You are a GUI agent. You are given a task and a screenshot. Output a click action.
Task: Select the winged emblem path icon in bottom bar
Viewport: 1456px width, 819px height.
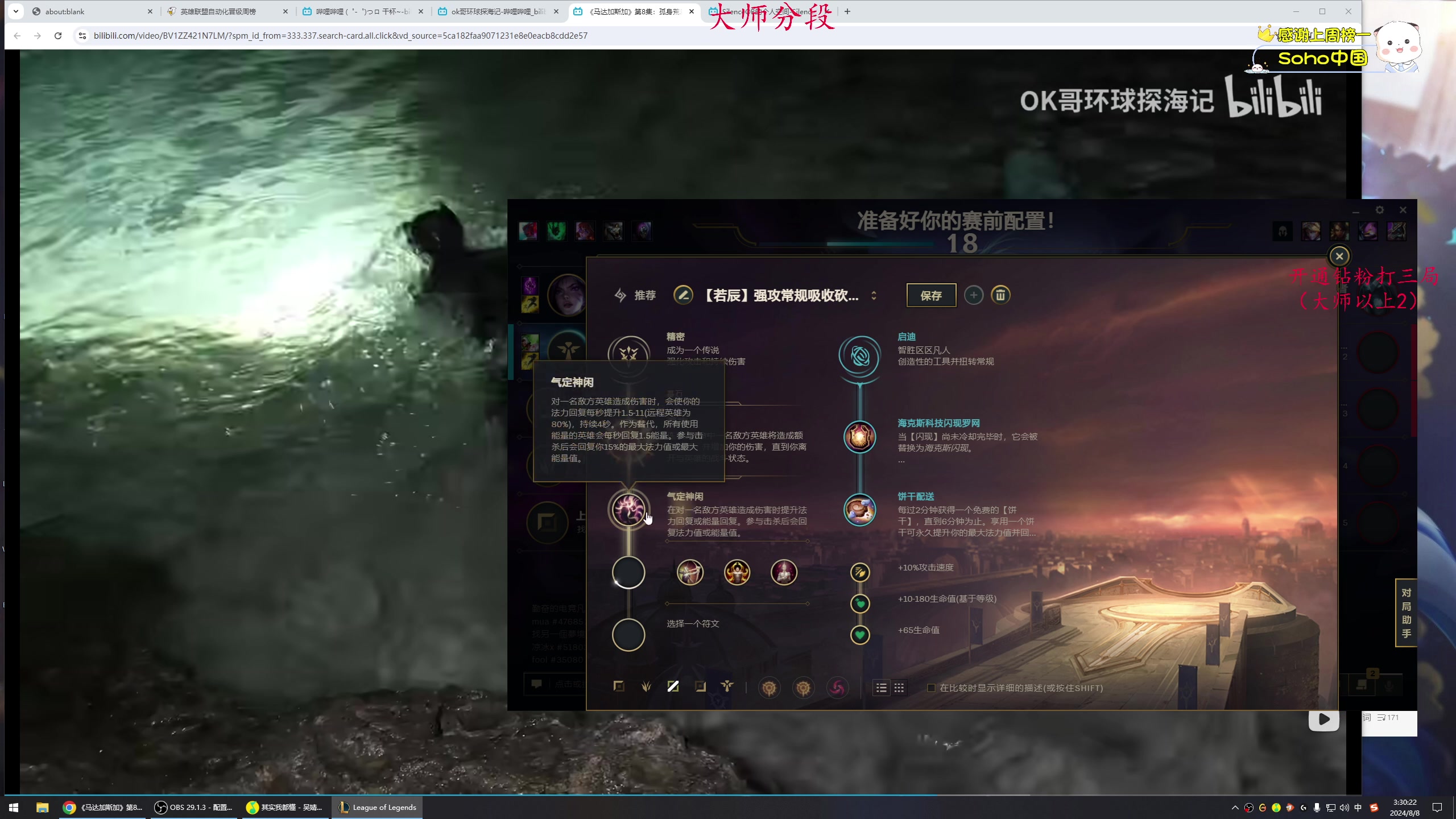[727, 686]
